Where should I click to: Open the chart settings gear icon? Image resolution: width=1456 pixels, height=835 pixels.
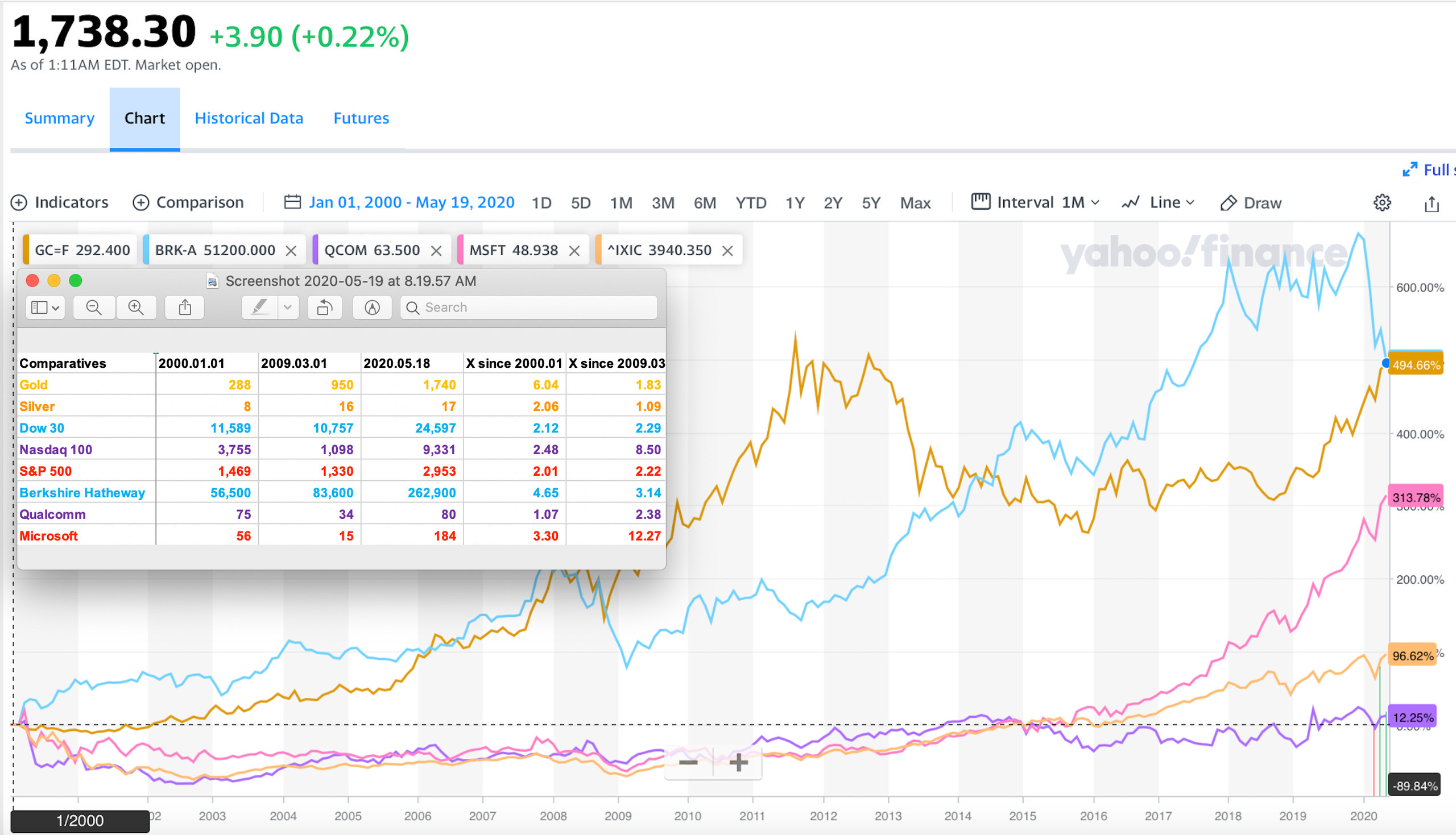(x=1381, y=202)
